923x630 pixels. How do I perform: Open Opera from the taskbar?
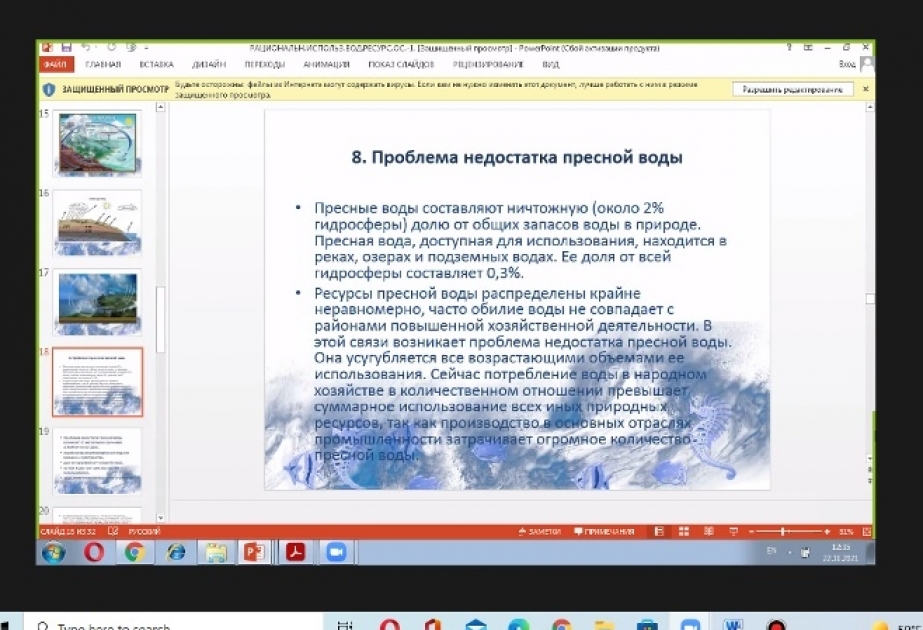94,552
